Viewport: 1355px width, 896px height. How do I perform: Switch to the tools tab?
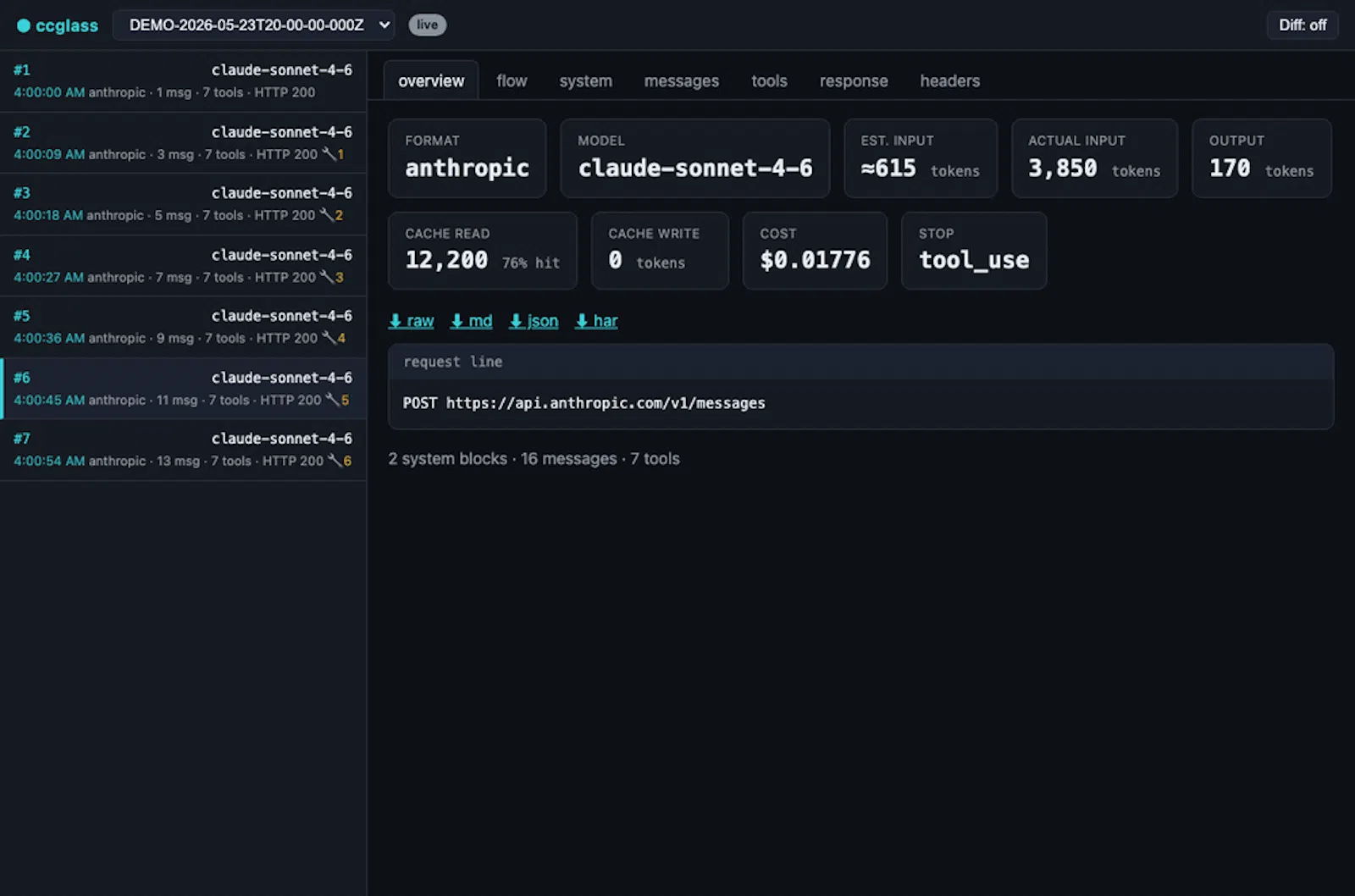pos(769,80)
